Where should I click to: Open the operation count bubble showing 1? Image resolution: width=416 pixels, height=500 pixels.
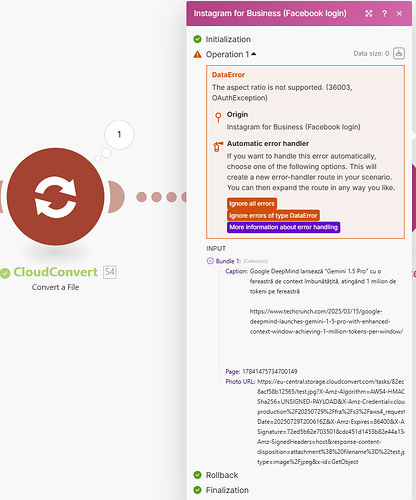point(119,134)
